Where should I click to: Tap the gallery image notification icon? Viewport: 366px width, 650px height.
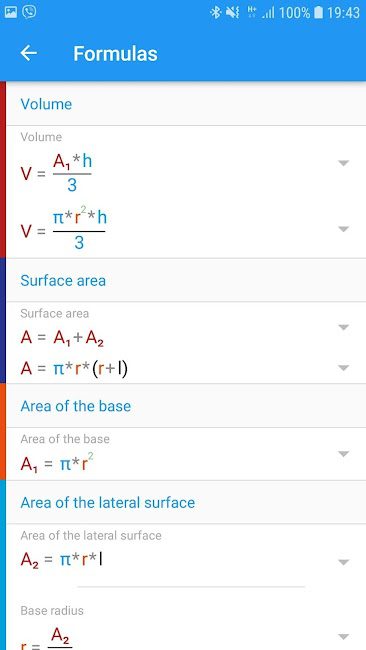point(10,12)
